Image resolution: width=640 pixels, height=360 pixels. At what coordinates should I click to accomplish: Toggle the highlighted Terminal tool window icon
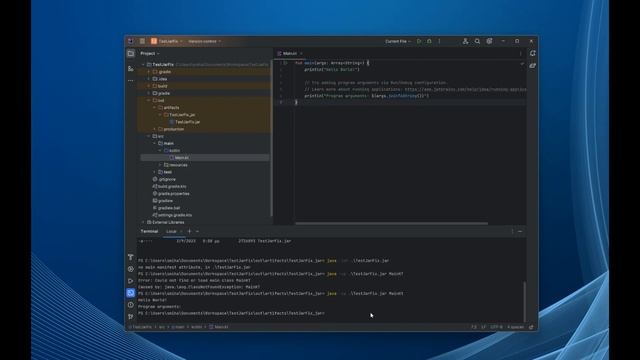(131, 293)
